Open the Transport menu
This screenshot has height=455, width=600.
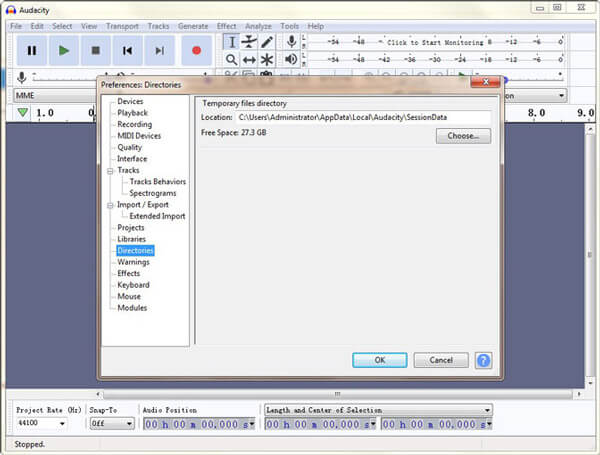(122, 26)
